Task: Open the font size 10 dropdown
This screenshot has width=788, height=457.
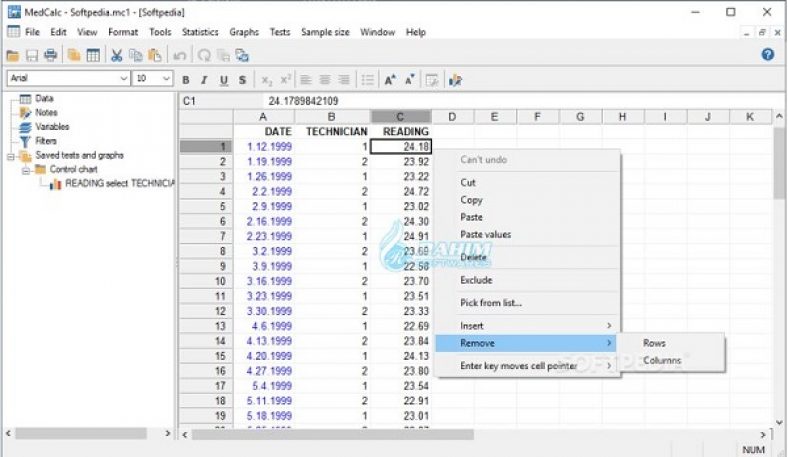Action: (154, 78)
